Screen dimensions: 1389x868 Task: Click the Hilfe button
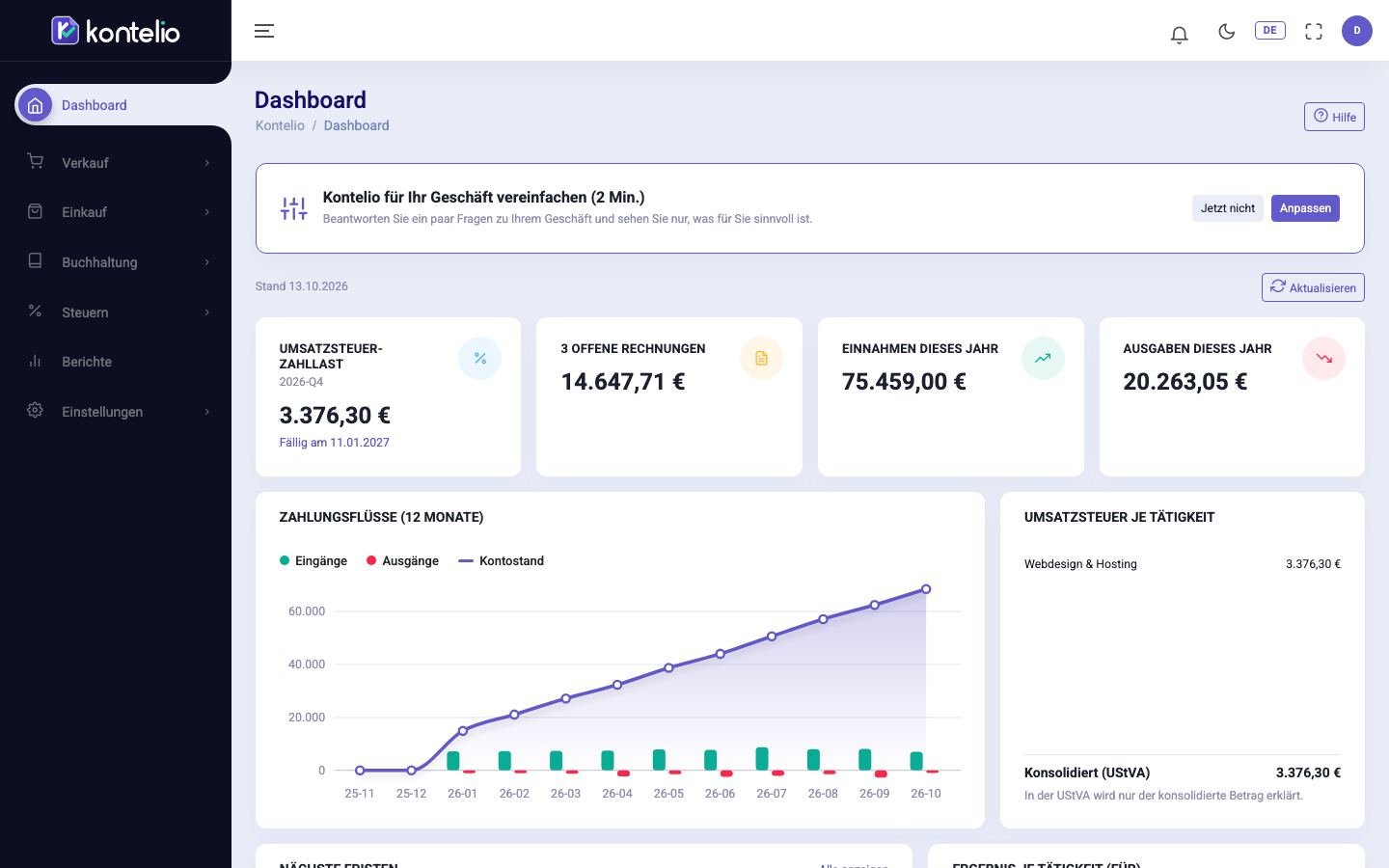tap(1334, 117)
